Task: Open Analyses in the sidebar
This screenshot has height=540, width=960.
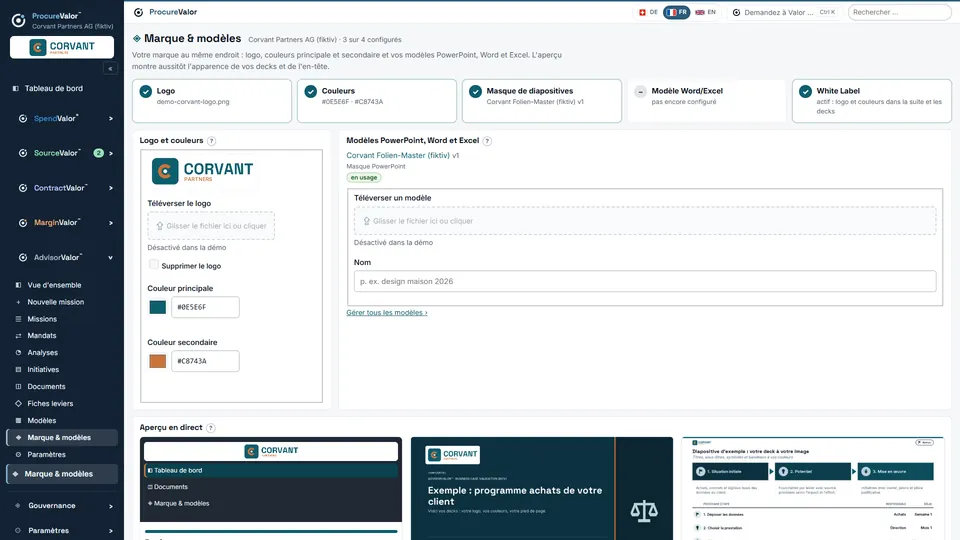Action: [42, 353]
